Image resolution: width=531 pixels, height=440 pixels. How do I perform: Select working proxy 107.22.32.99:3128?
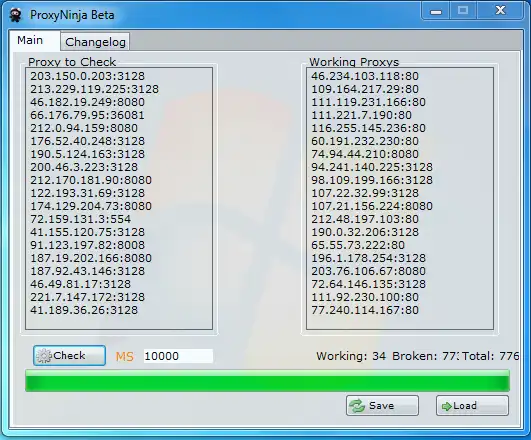[365, 193]
